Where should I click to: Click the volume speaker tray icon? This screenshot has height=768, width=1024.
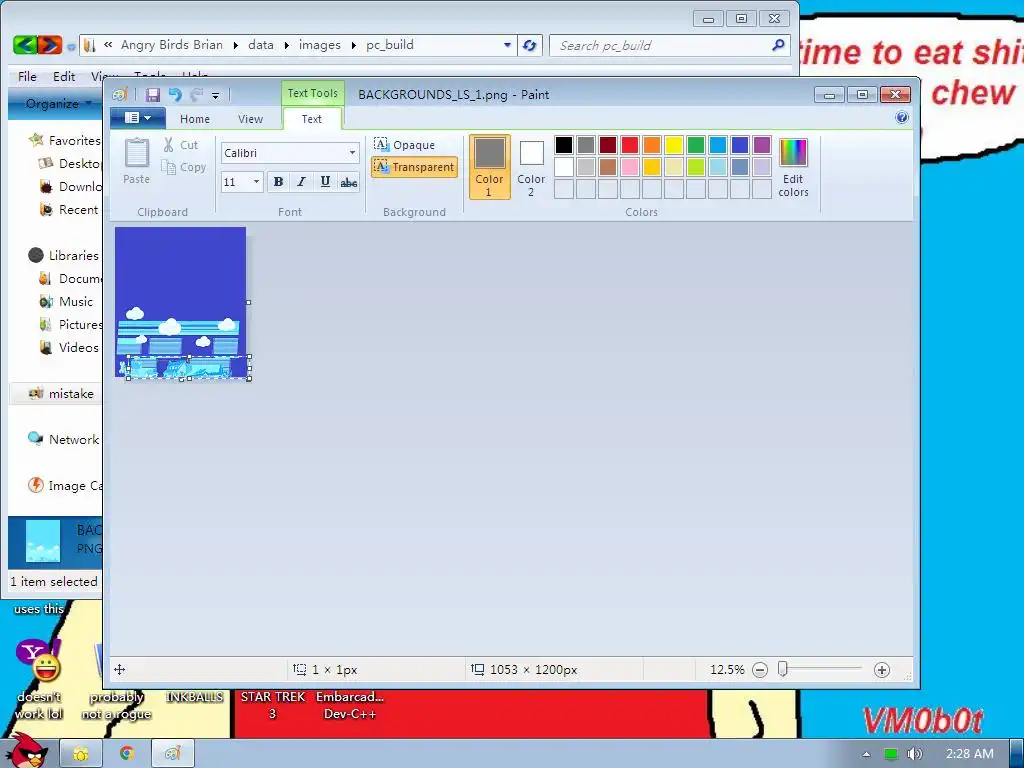tap(914, 754)
